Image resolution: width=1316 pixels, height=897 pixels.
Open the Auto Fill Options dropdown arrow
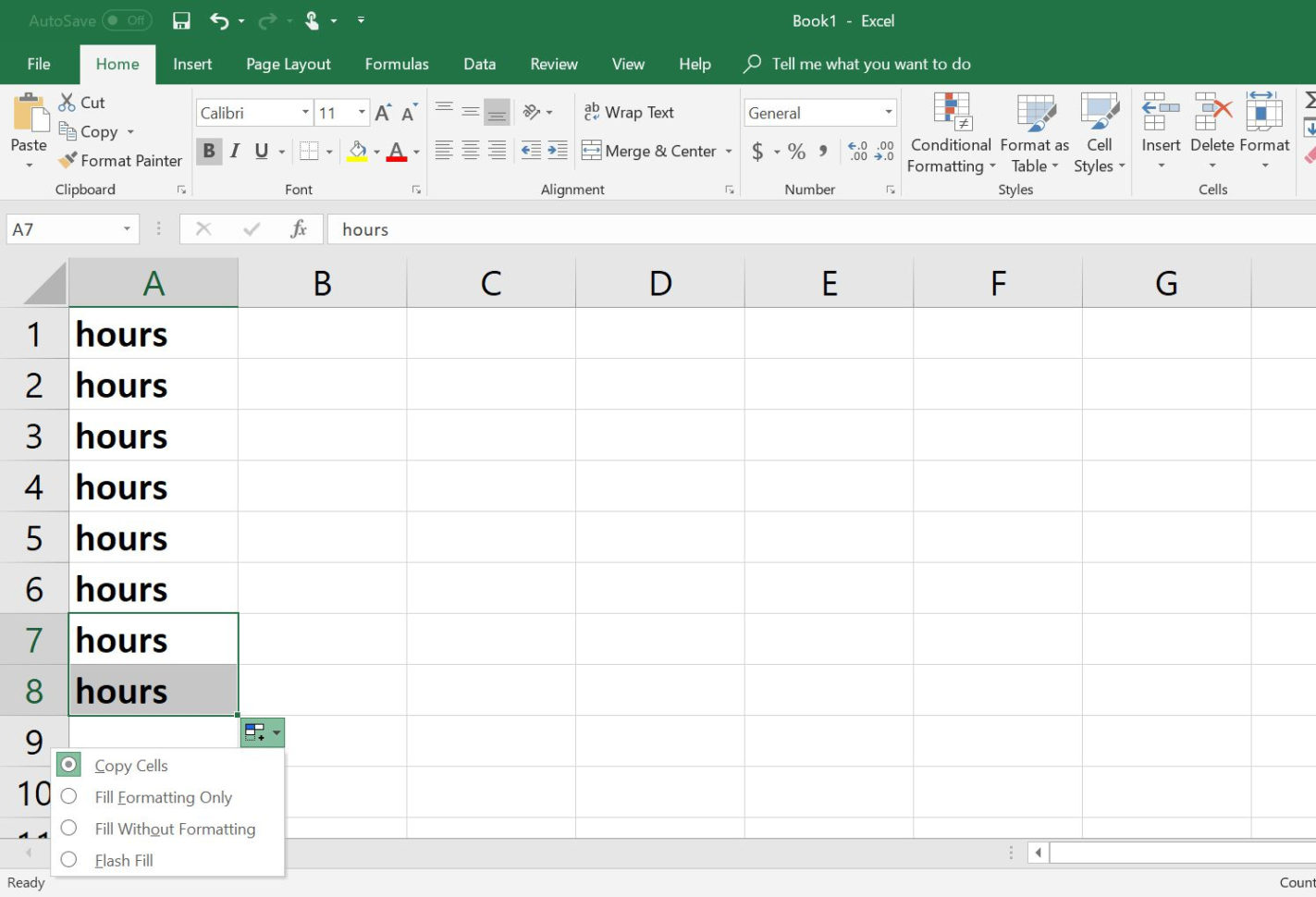[x=276, y=731]
